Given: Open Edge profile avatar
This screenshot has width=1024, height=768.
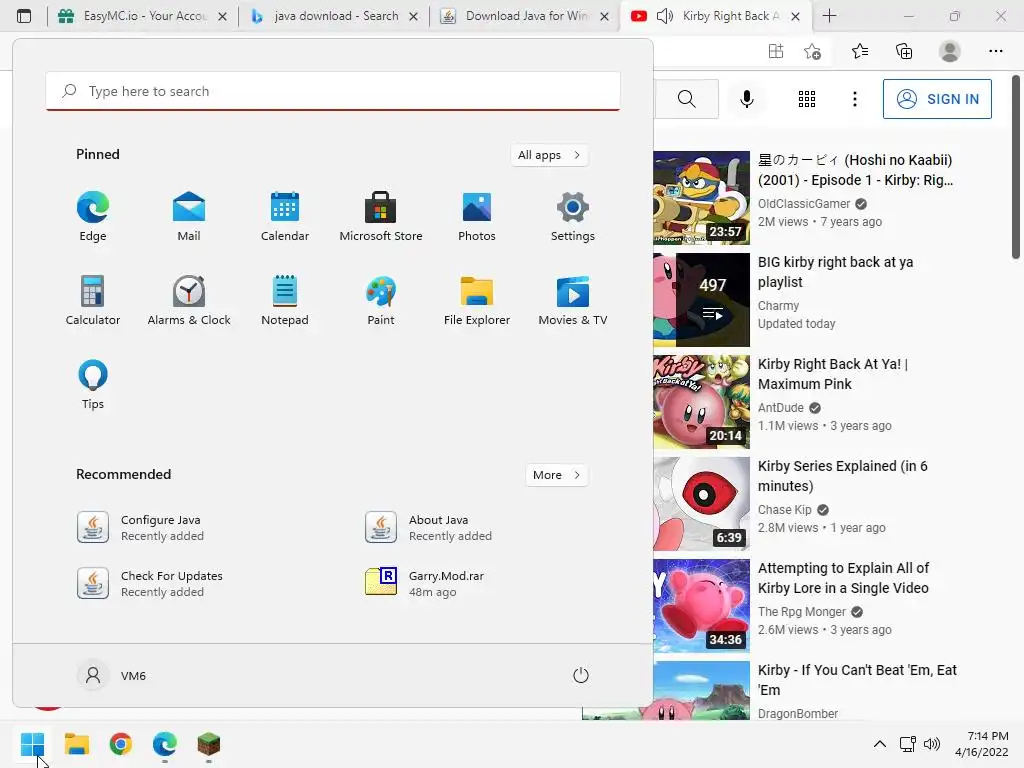Looking at the screenshot, I should click(x=949, y=51).
